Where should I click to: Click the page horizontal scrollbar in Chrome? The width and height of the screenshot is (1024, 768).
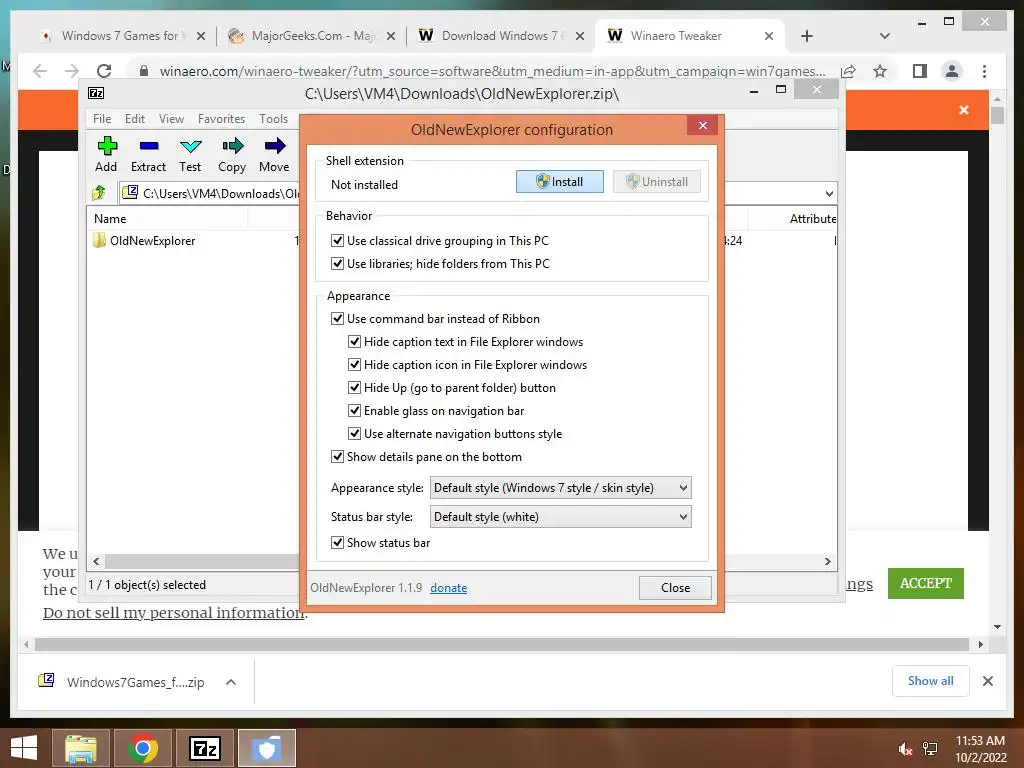(x=502, y=645)
